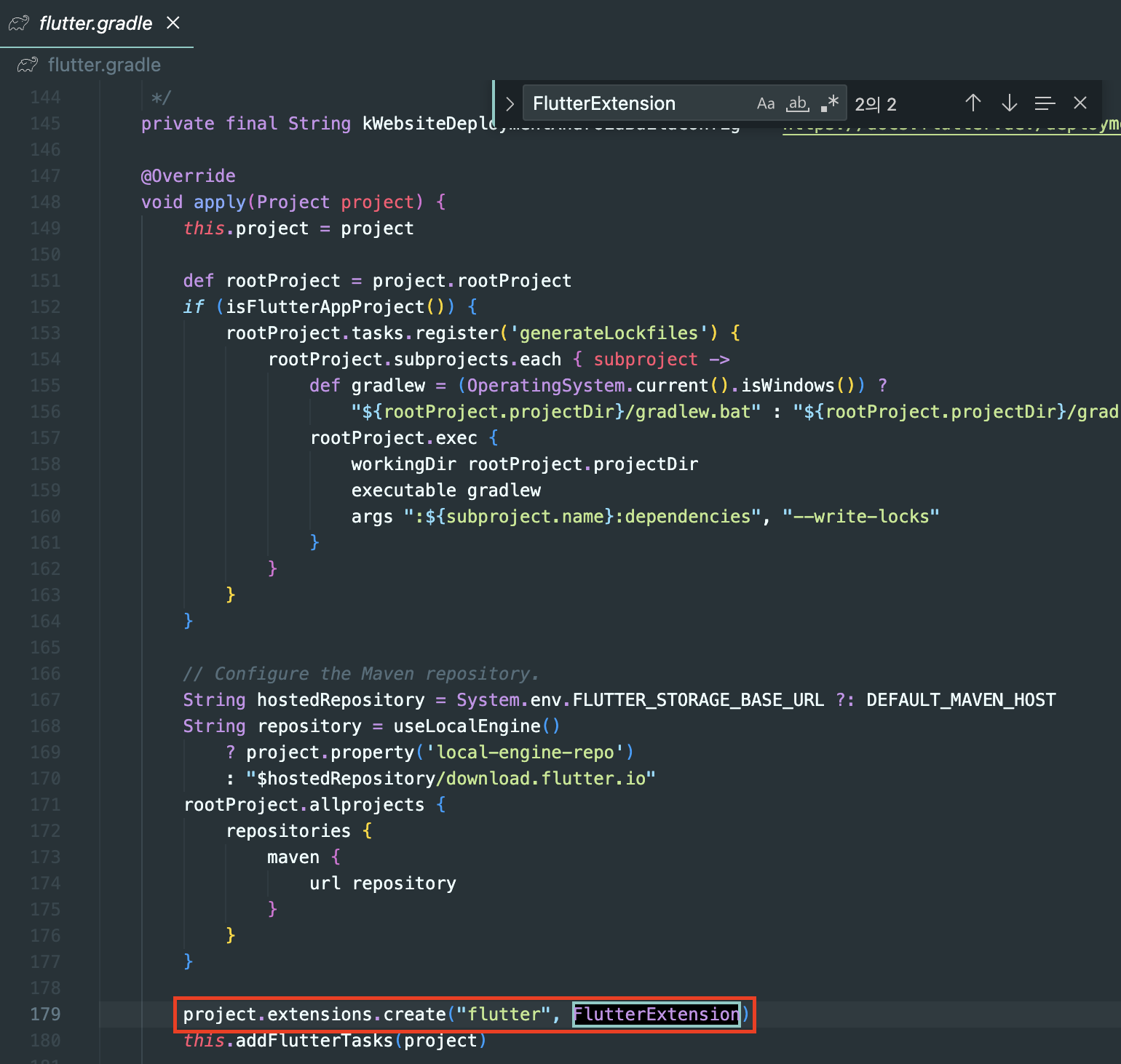Screen dimensions: 1121x1064
Task: Click line number 179 in gutter
Action: click(x=45, y=1014)
